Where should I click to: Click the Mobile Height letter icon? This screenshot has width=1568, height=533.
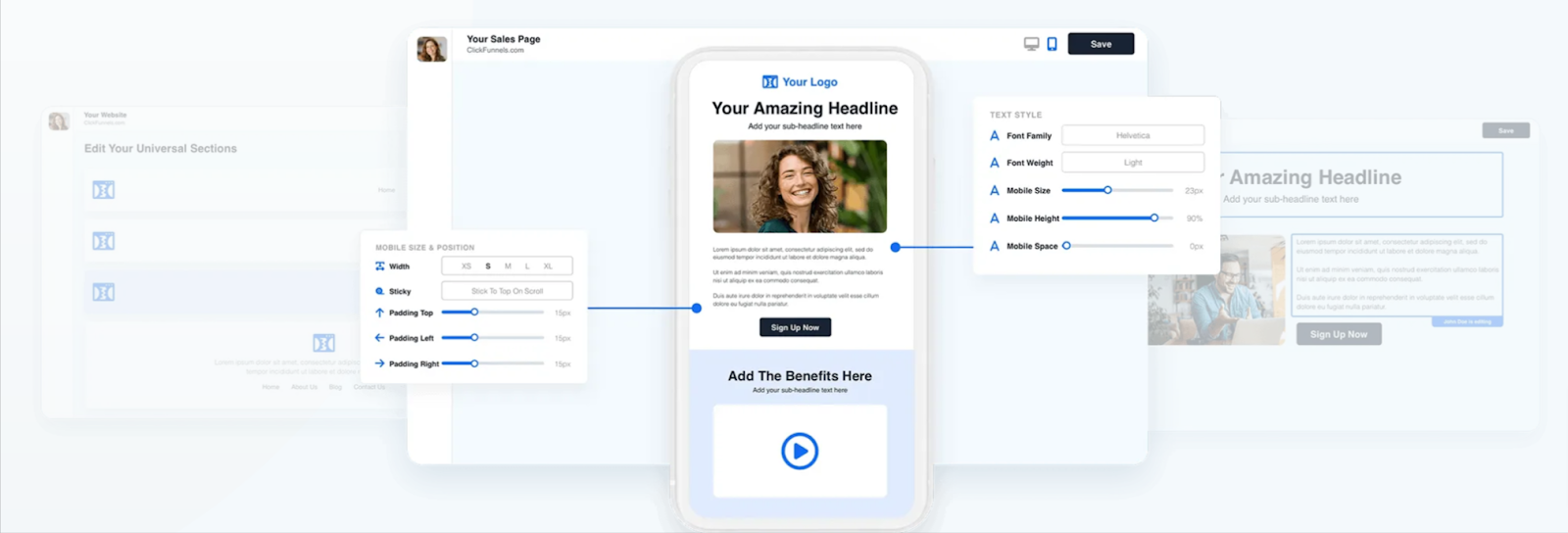pyautogui.click(x=995, y=218)
